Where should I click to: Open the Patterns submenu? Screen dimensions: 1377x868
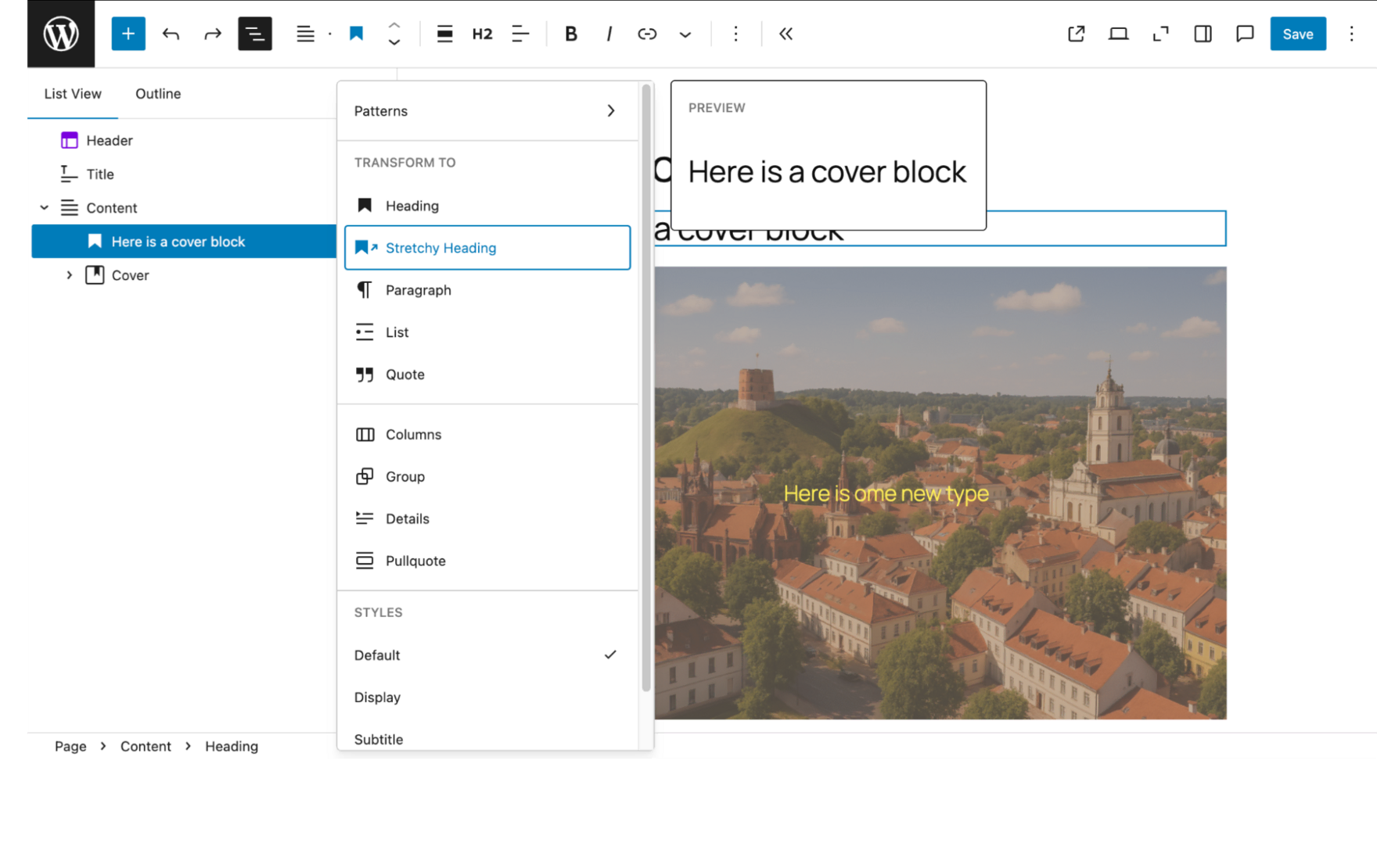click(485, 111)
